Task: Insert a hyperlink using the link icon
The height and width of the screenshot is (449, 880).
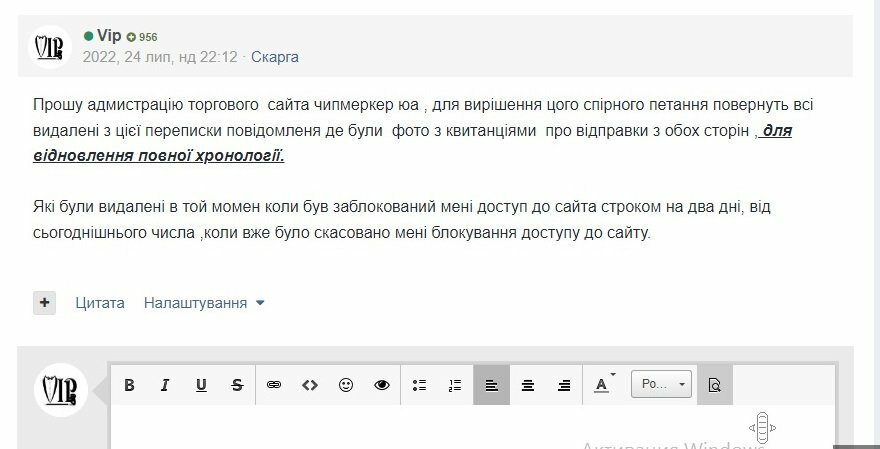Action: click(x=274, y=385)
